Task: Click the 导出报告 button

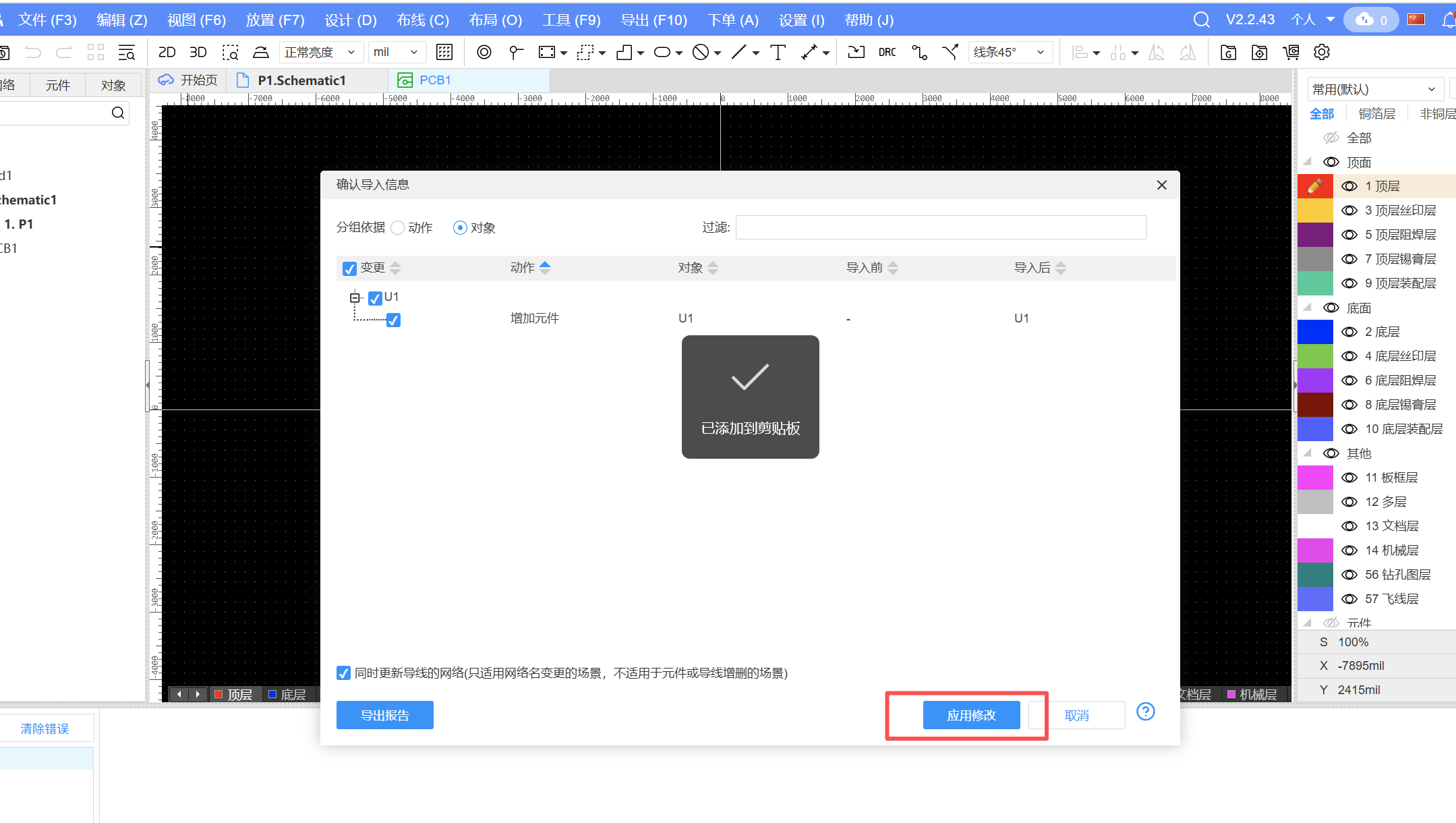Action: tap(384, 715)
